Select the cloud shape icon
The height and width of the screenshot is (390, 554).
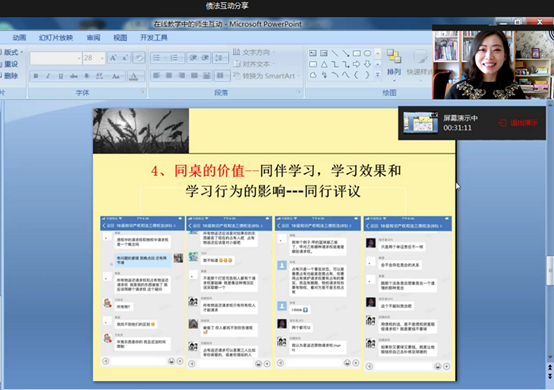pyautogui.click(x=313, y=75)
